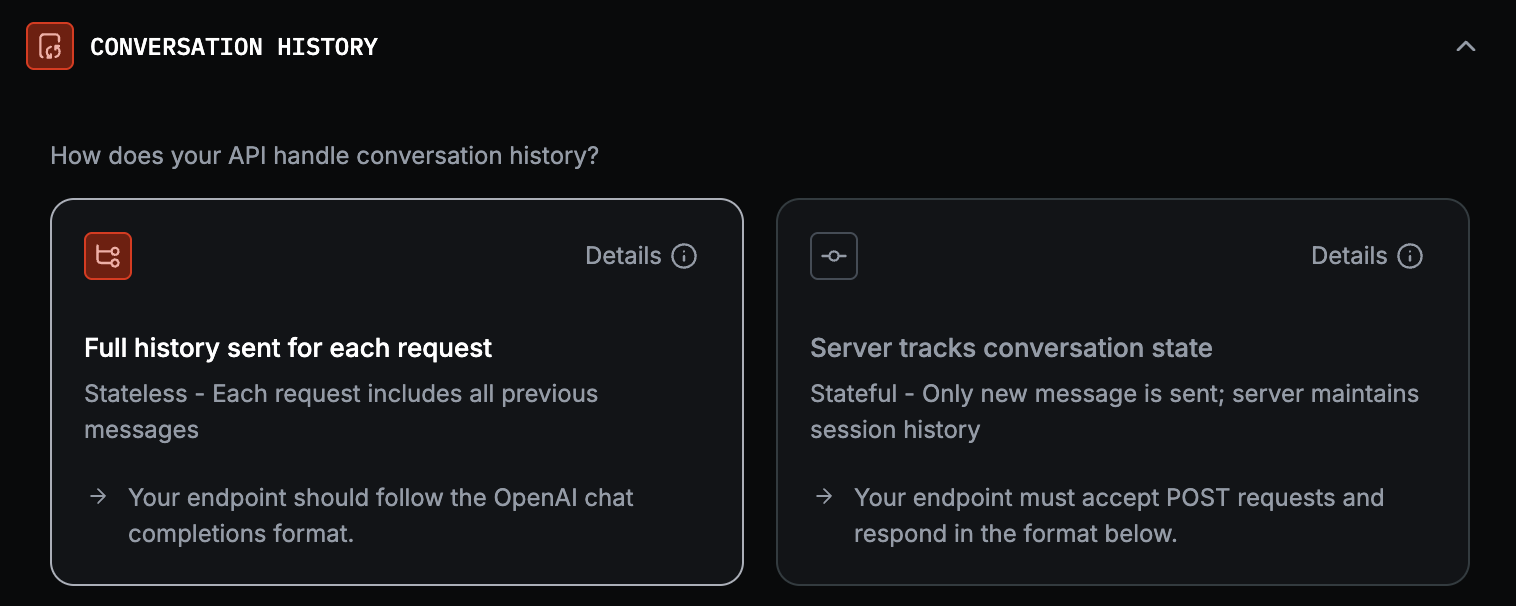Click the API handling question text
Image resolution: width=1516 pixels, height=606 pixels.
pyautogui.click(x=324, y=155)
